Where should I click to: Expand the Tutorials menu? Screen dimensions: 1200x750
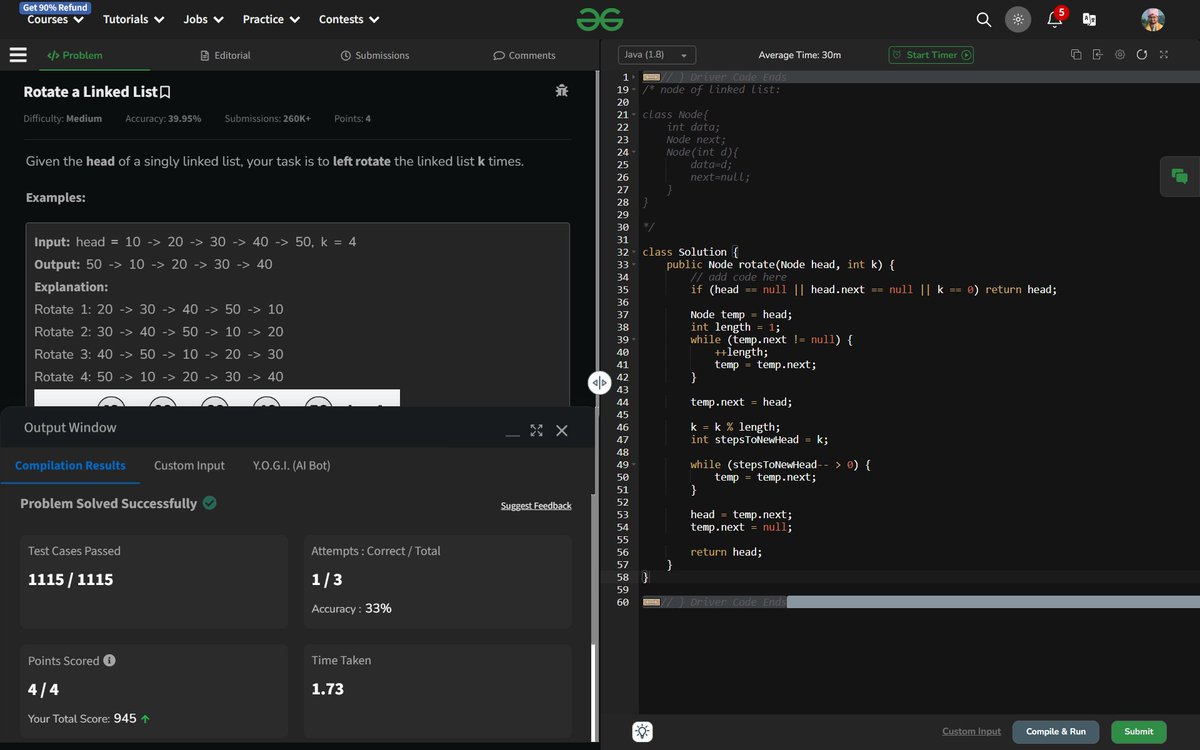point(133,19)
